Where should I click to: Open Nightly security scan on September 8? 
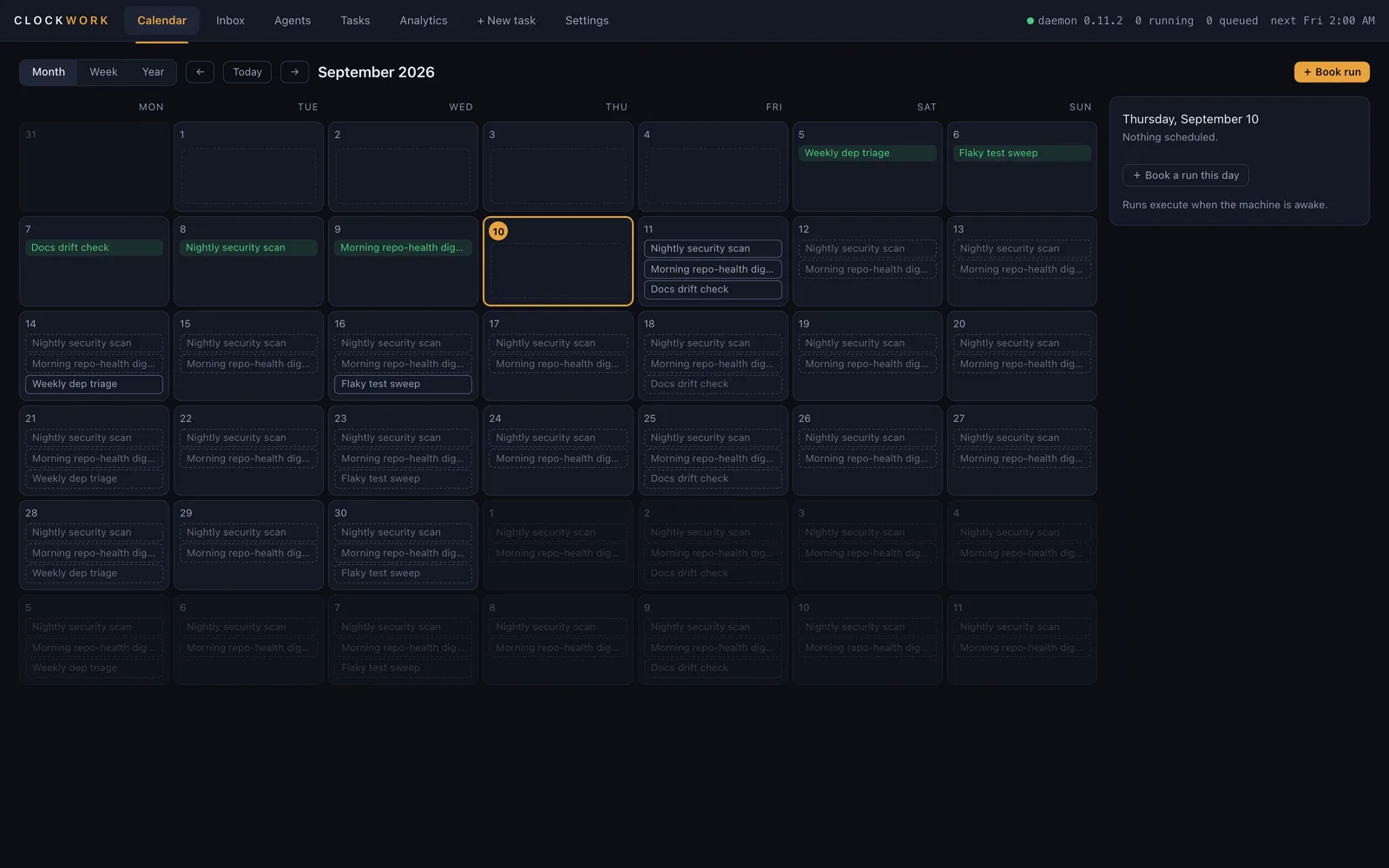click(x=248, y=247)
